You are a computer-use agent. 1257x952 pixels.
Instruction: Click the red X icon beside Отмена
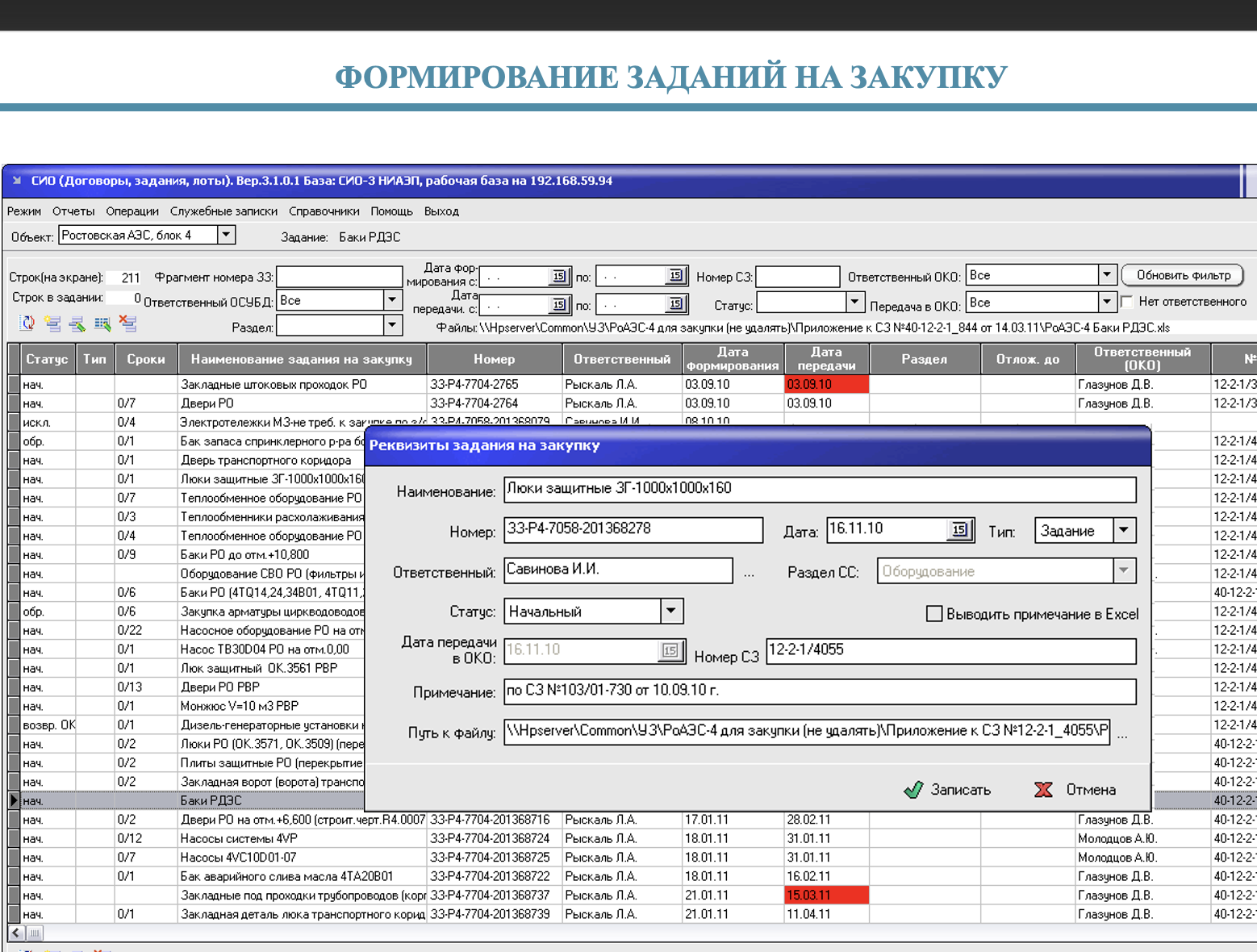coord(1043,789)
